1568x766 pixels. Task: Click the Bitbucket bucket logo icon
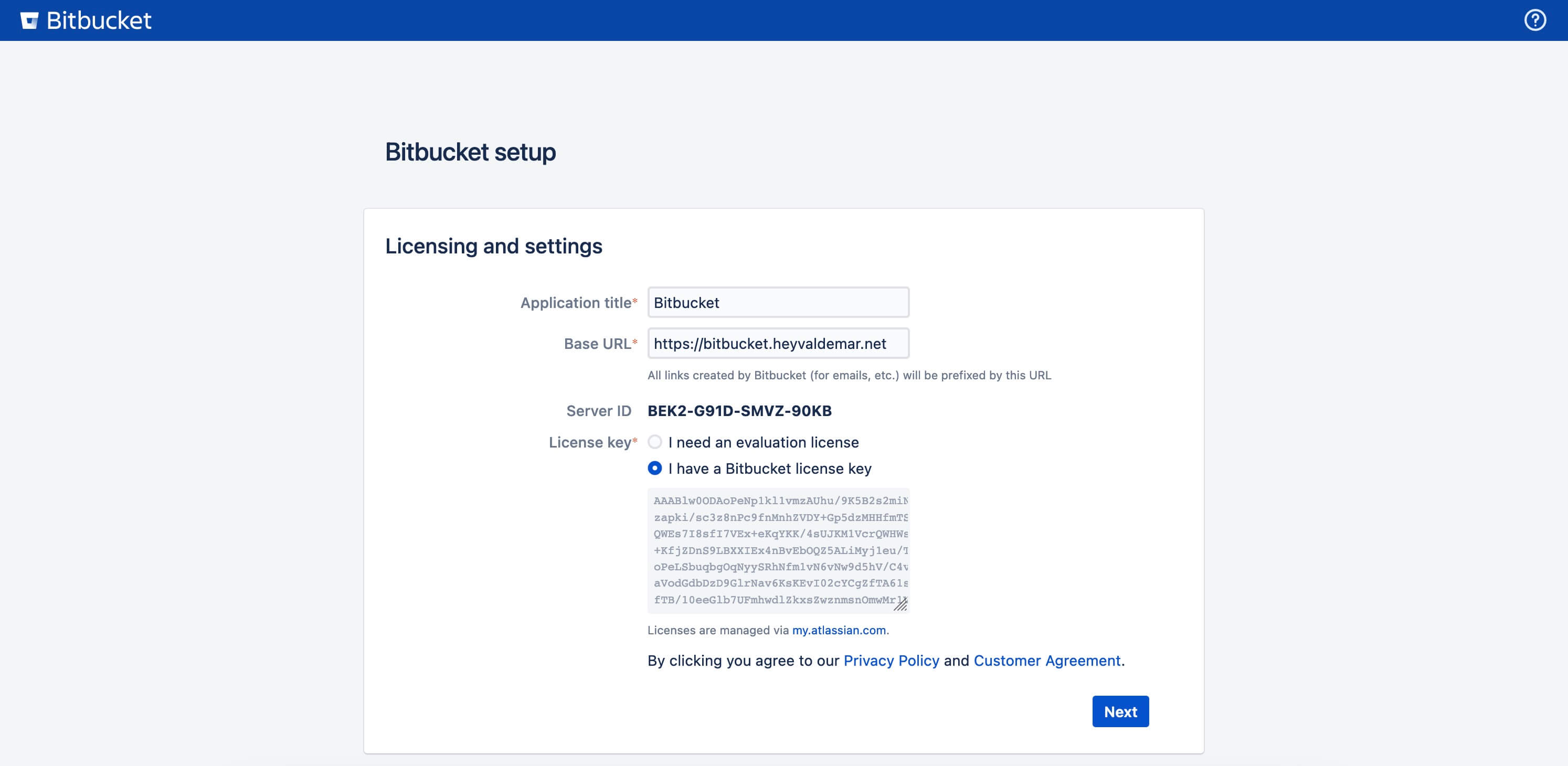[29, 20]
